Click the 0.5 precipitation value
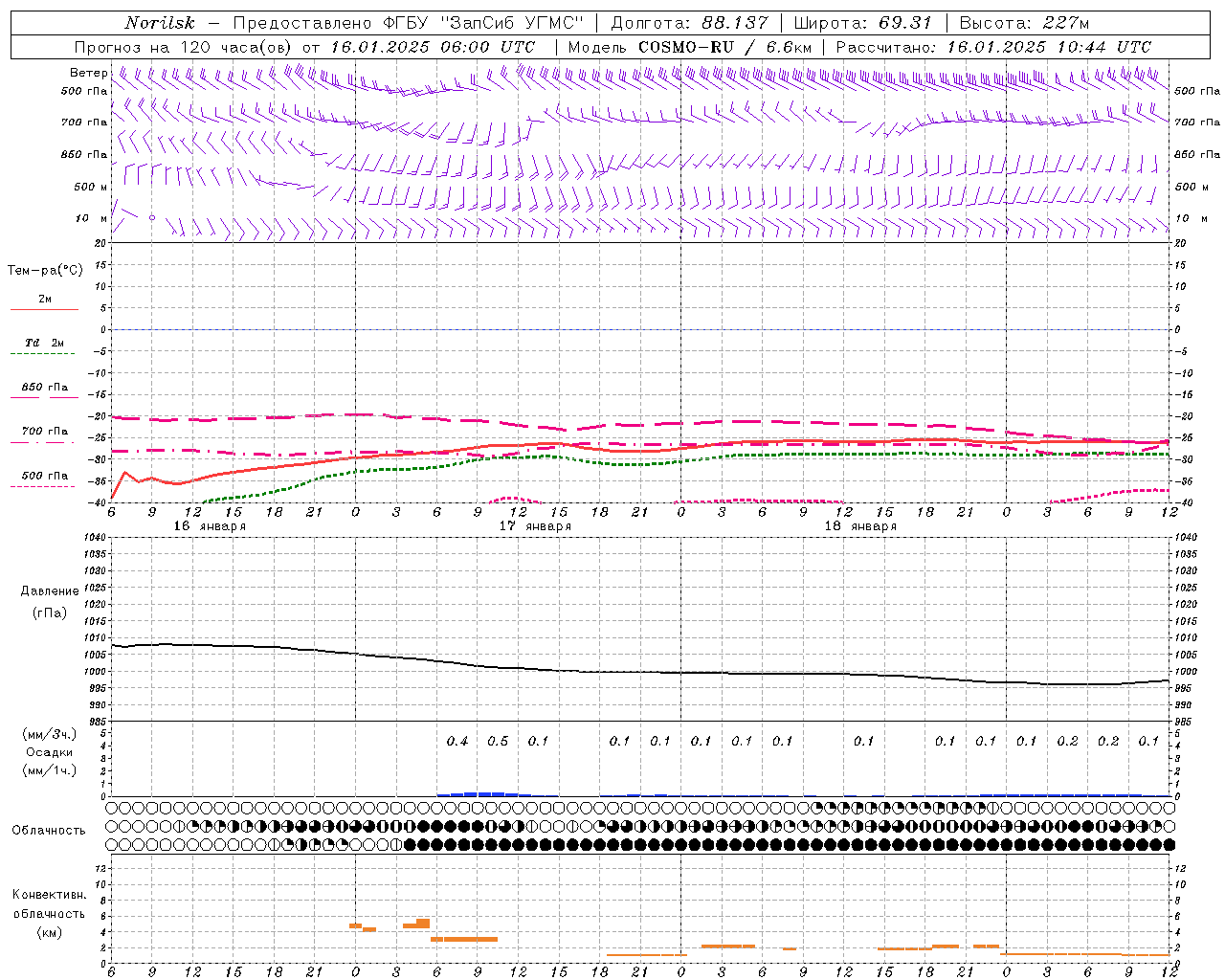This screenshot has height=980, width=1225. 498,741
